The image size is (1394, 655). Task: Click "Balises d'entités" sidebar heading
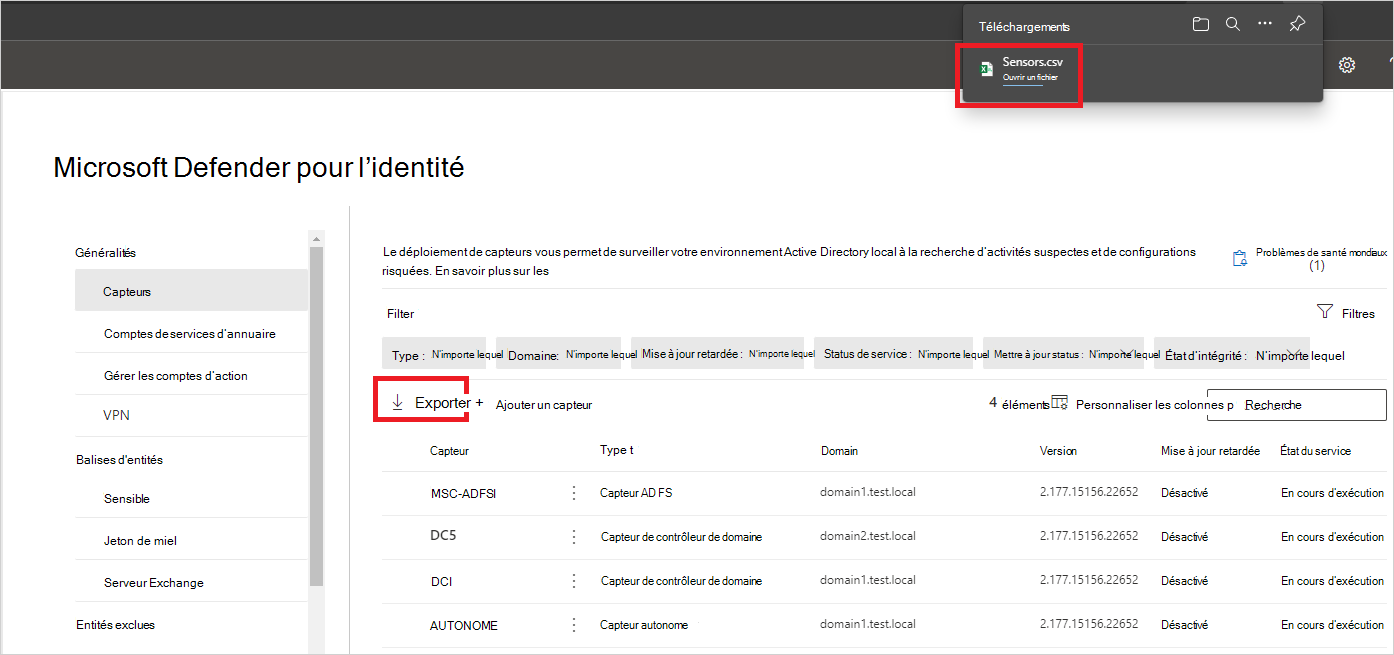coord(119,459)
